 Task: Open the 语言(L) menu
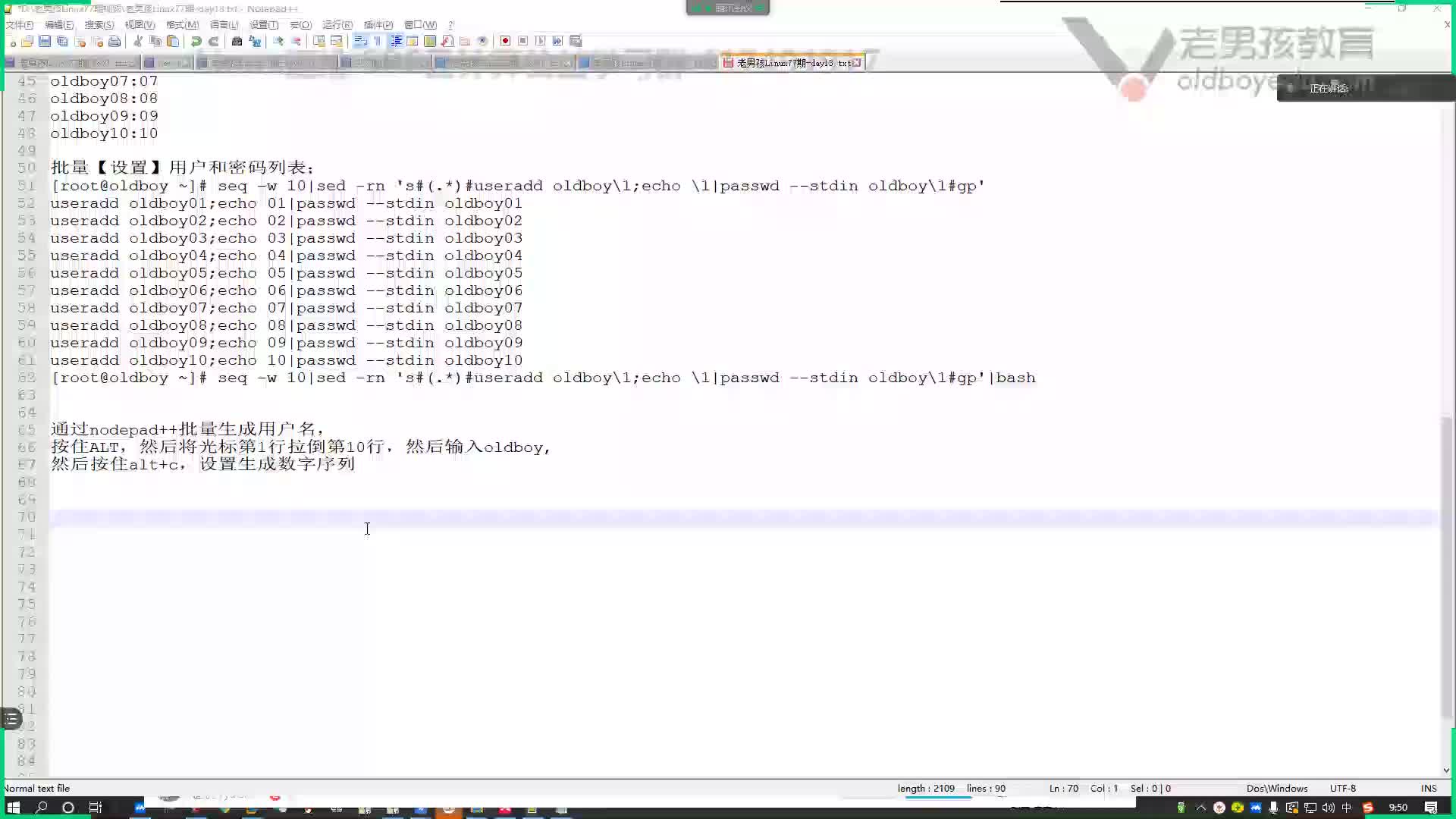224,25
